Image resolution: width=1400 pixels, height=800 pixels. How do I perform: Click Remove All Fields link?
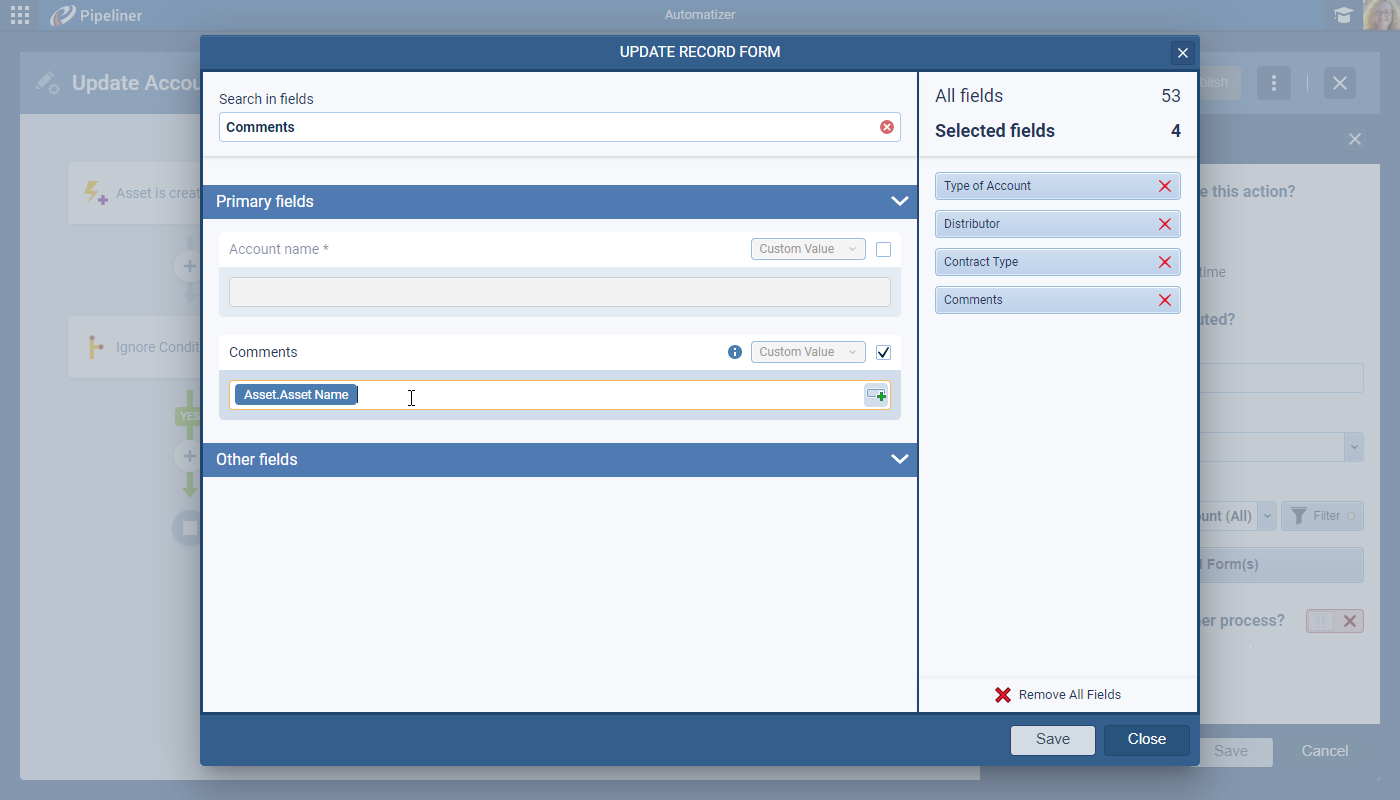[1058, 695]
